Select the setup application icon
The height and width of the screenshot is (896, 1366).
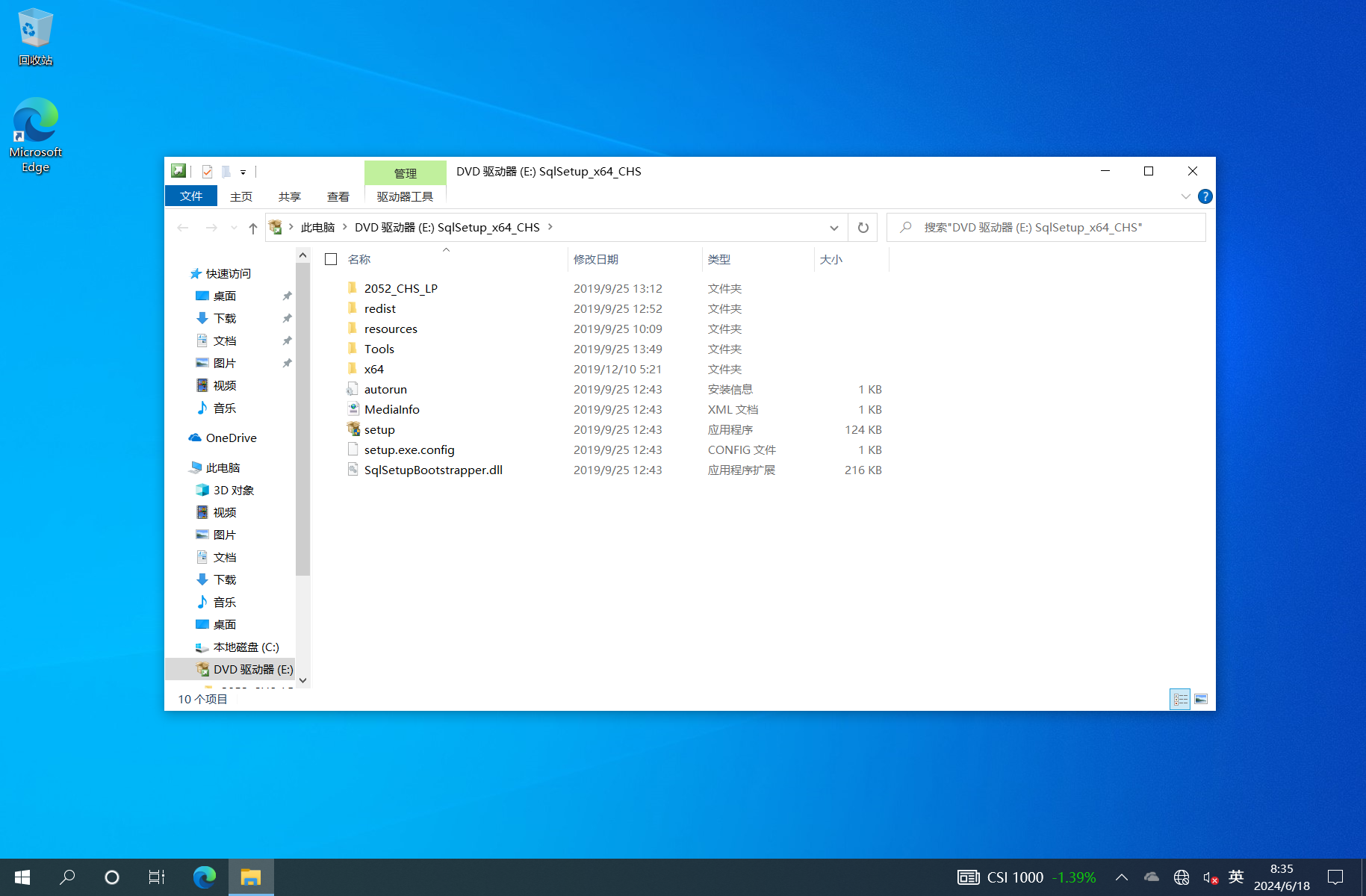click(x=353, y=429)
